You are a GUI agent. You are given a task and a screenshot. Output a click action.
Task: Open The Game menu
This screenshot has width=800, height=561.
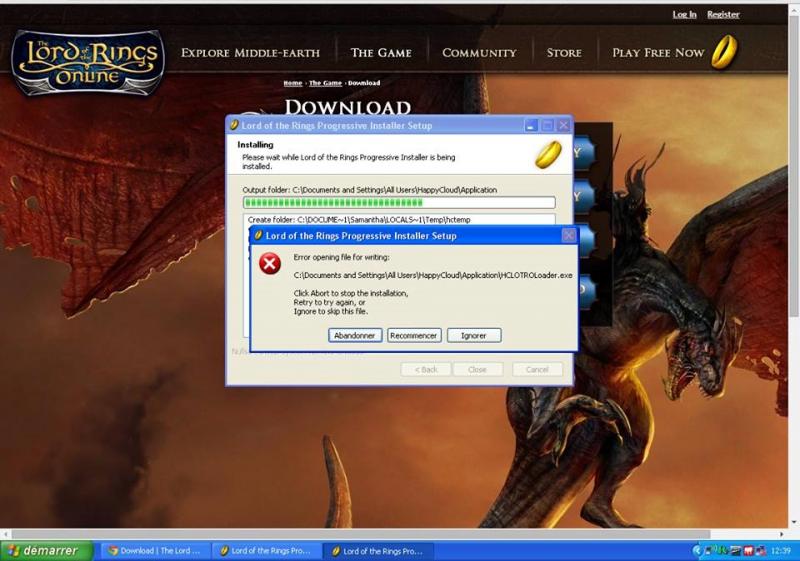[x=381, y=53]
